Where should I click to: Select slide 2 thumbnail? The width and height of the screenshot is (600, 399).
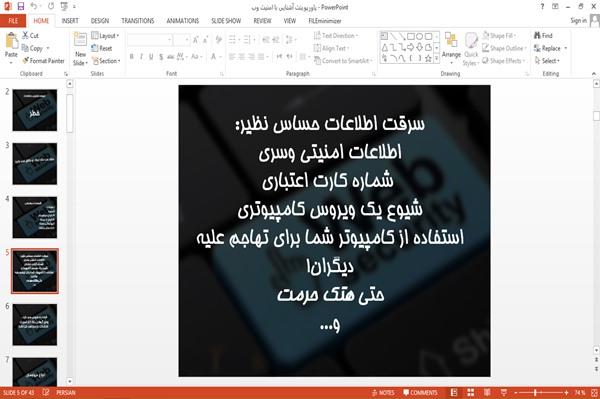[35, 110]
